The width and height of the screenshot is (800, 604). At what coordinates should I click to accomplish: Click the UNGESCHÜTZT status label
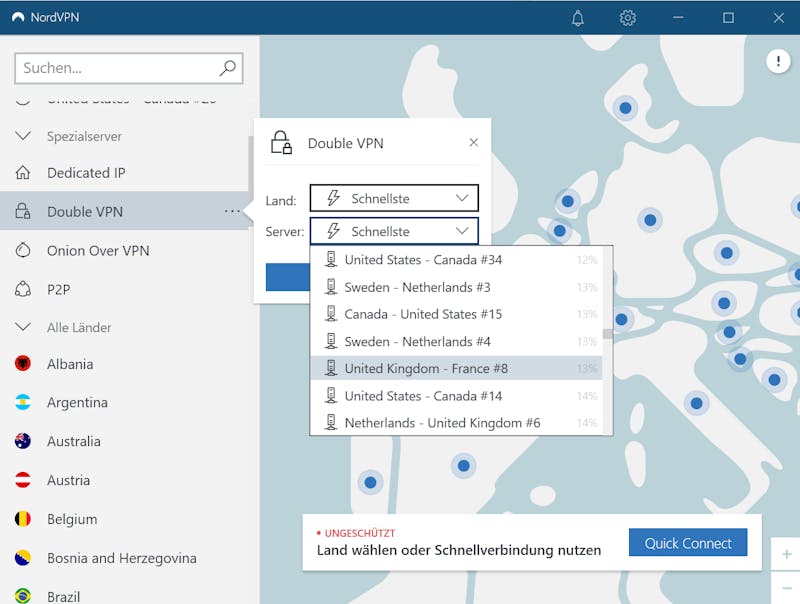(x=360, y=533)
